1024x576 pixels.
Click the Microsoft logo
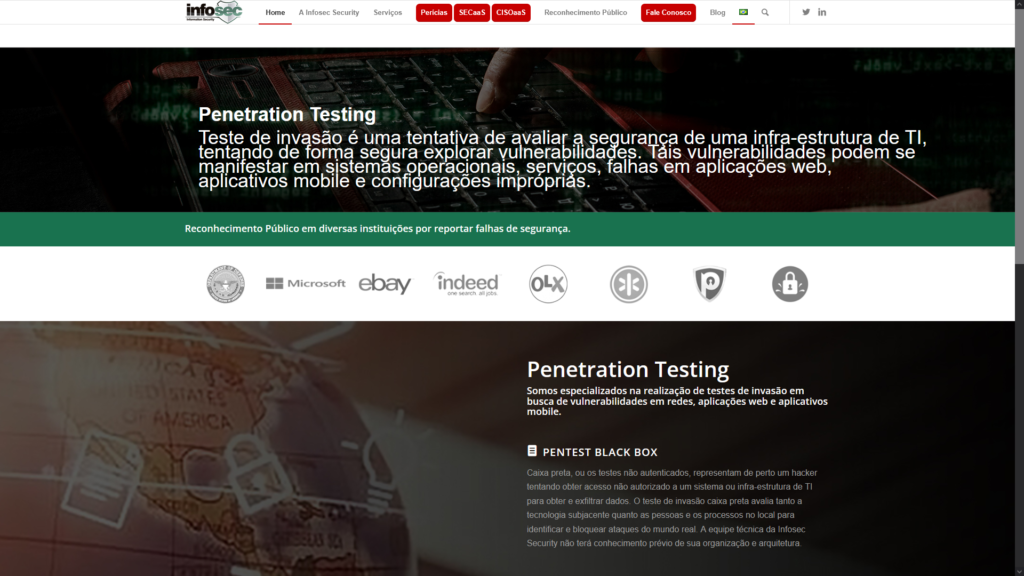click(305, 284)
